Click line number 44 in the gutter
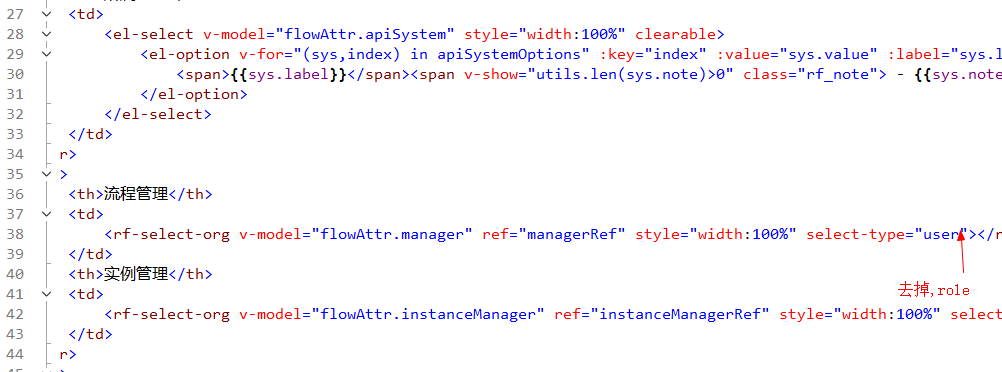 tap(15, 354)
